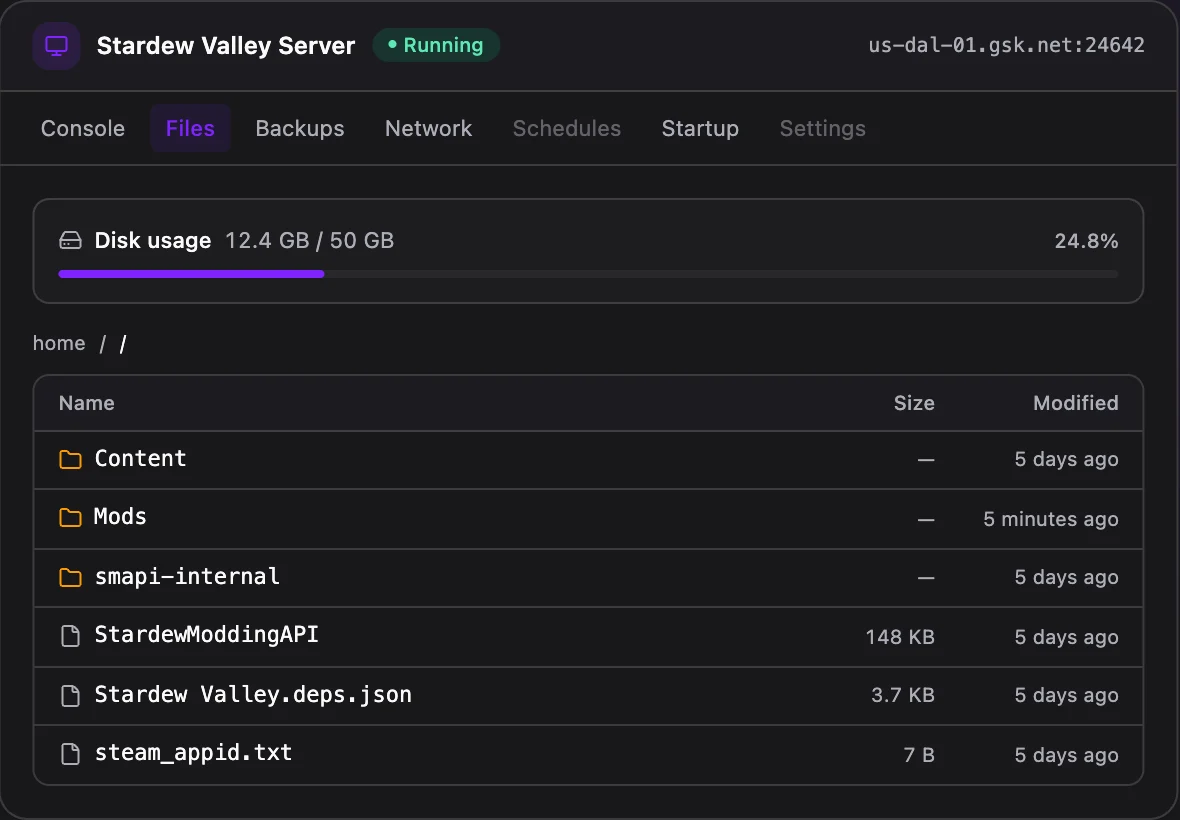Click the trailing slash breadcrumb segment
The height and width of the screenshot is (820, 1180).
point(123,344)
